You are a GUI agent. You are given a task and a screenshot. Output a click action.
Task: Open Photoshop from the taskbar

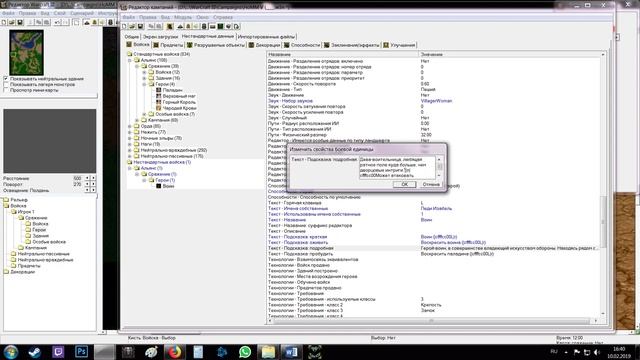[x=81, y=352]
